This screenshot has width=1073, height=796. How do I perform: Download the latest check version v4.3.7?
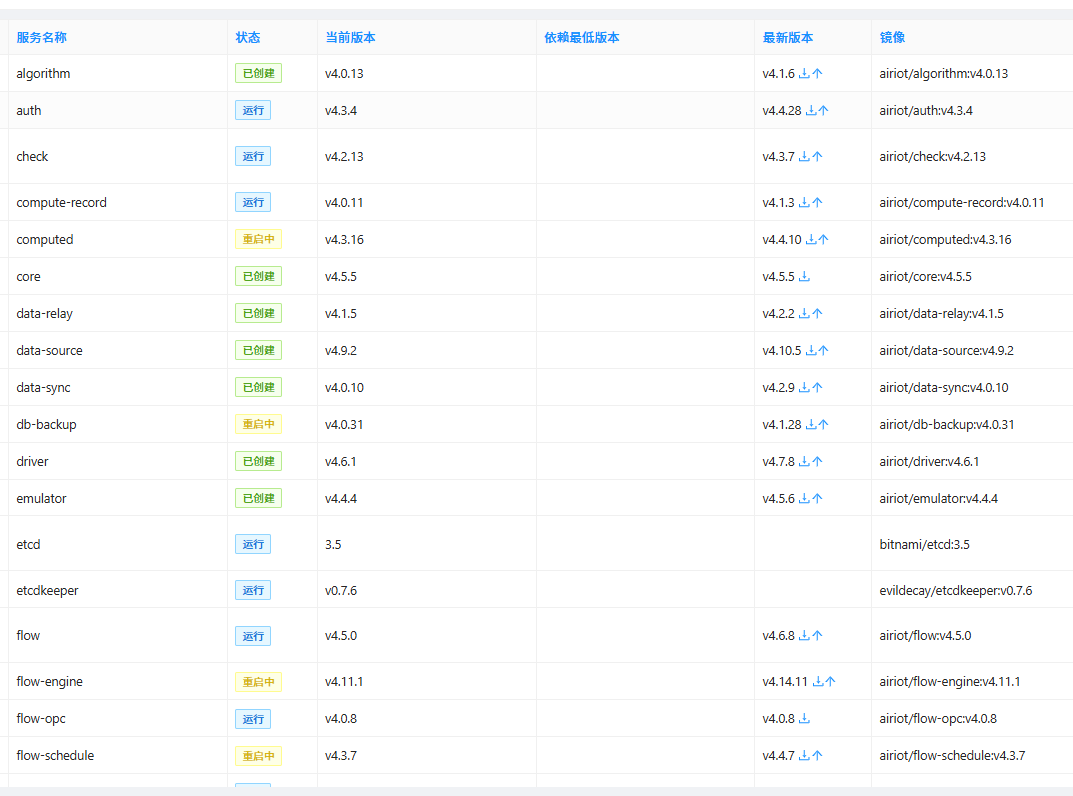tap(805, 156)
